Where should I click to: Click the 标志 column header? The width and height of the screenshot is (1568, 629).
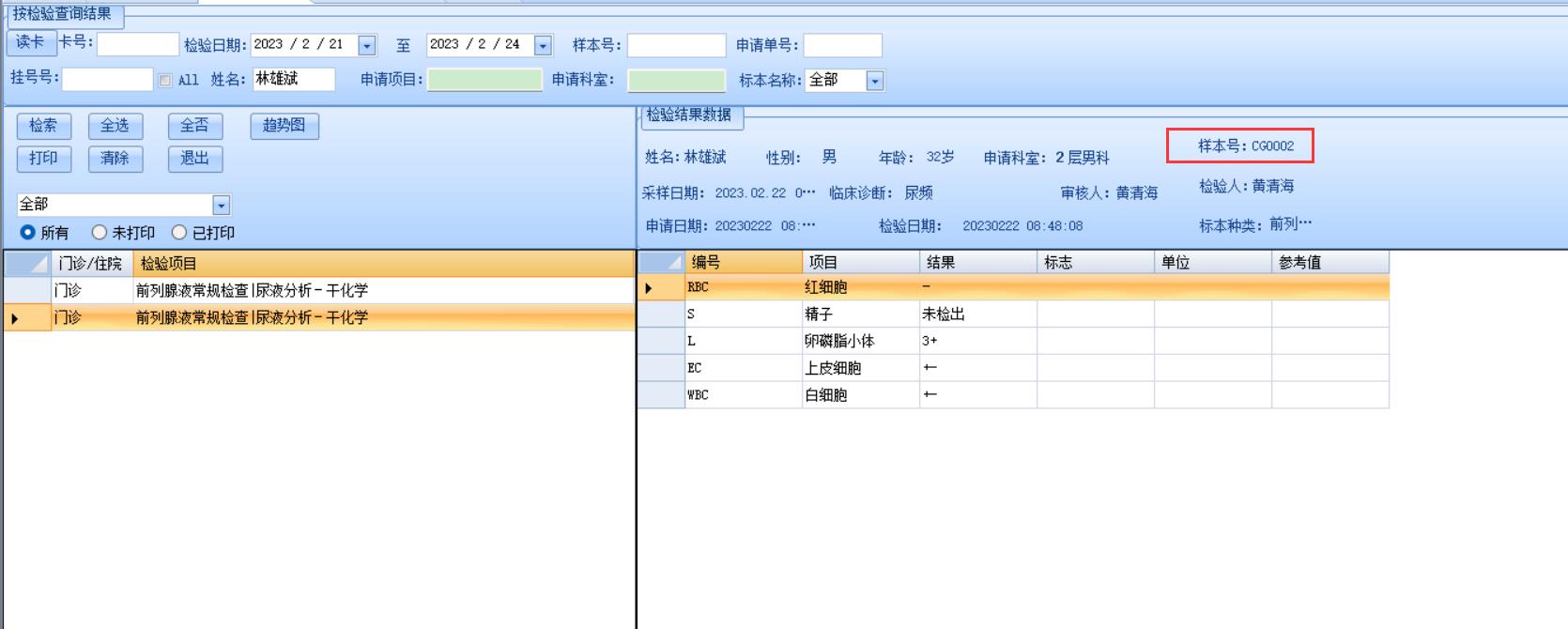[x=1096, y=263]
